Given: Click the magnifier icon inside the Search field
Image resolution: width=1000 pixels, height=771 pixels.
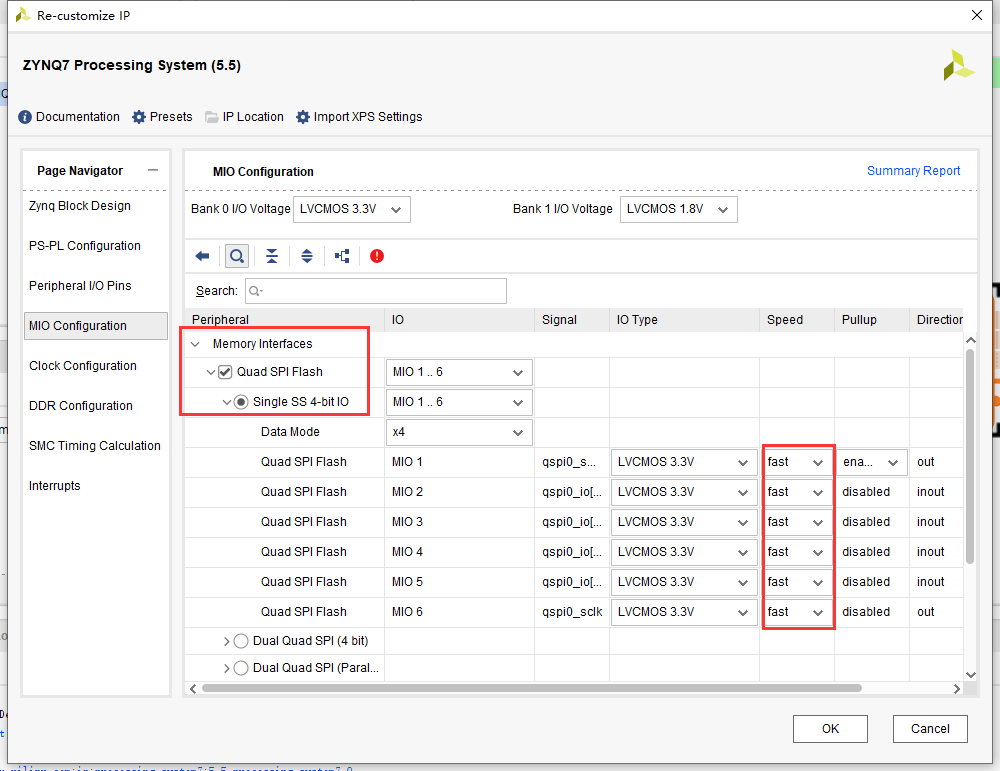Looking at the screenshot, I should point(255,291).
